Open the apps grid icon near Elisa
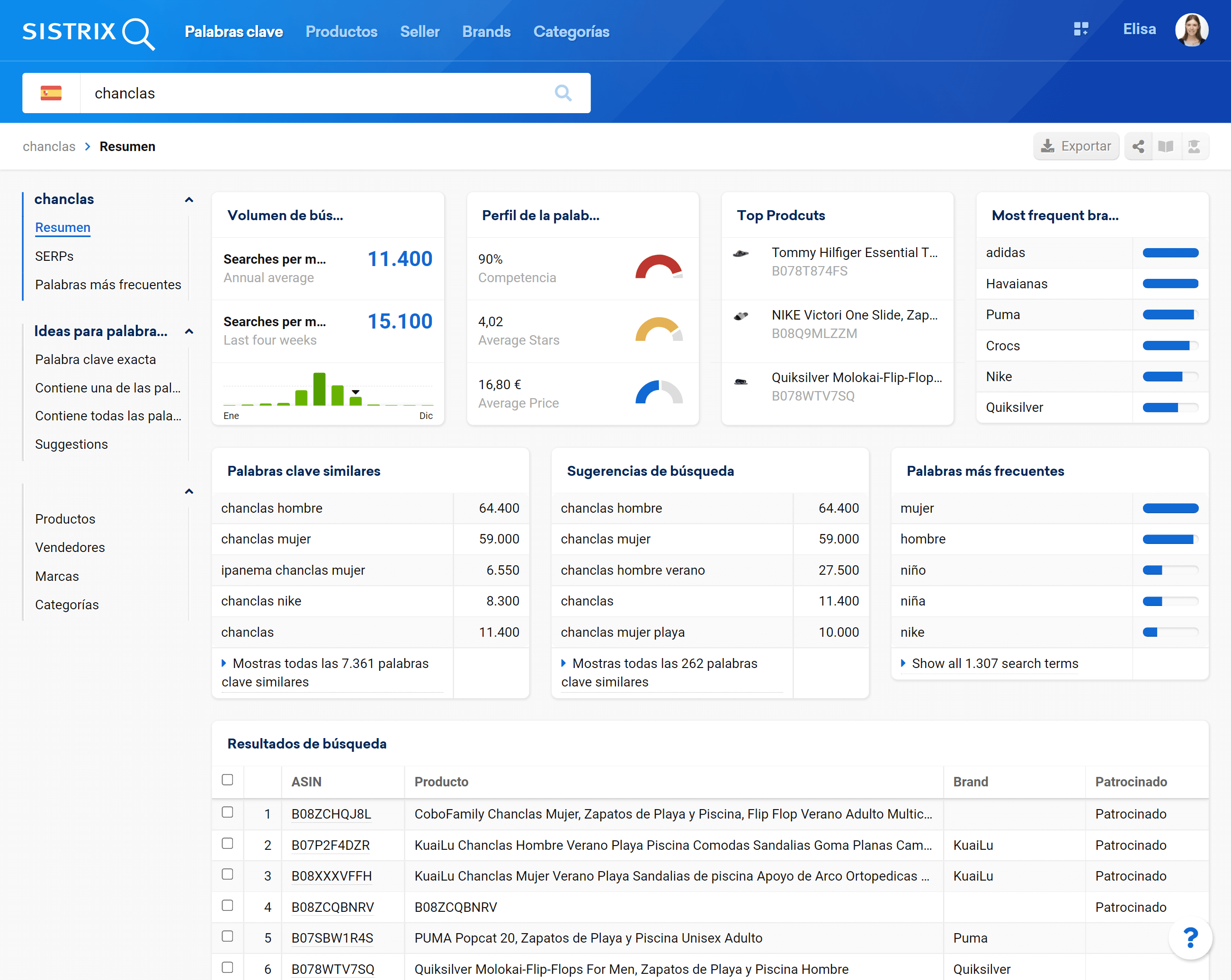The image size is (1231, 980). tap(1081, 29)
